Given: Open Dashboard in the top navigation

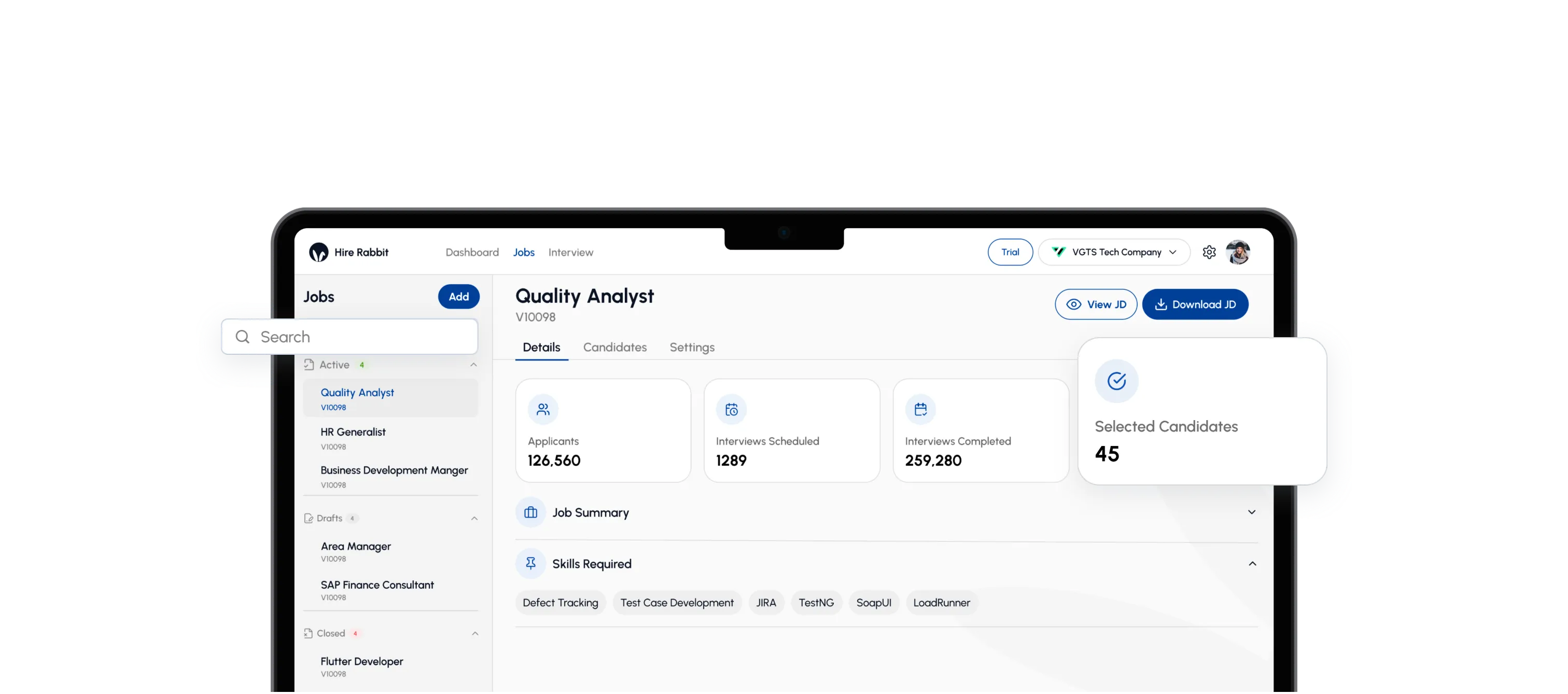Looking at the screenshot, I should (472, 252).
